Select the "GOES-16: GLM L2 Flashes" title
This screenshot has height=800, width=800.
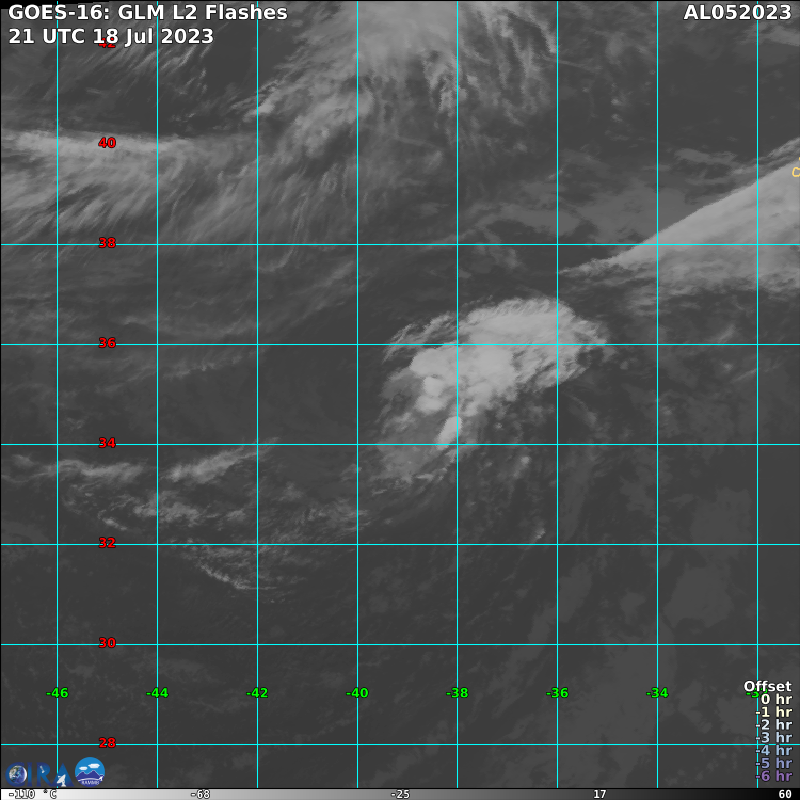pyautogui.click(x=148, y=12)
